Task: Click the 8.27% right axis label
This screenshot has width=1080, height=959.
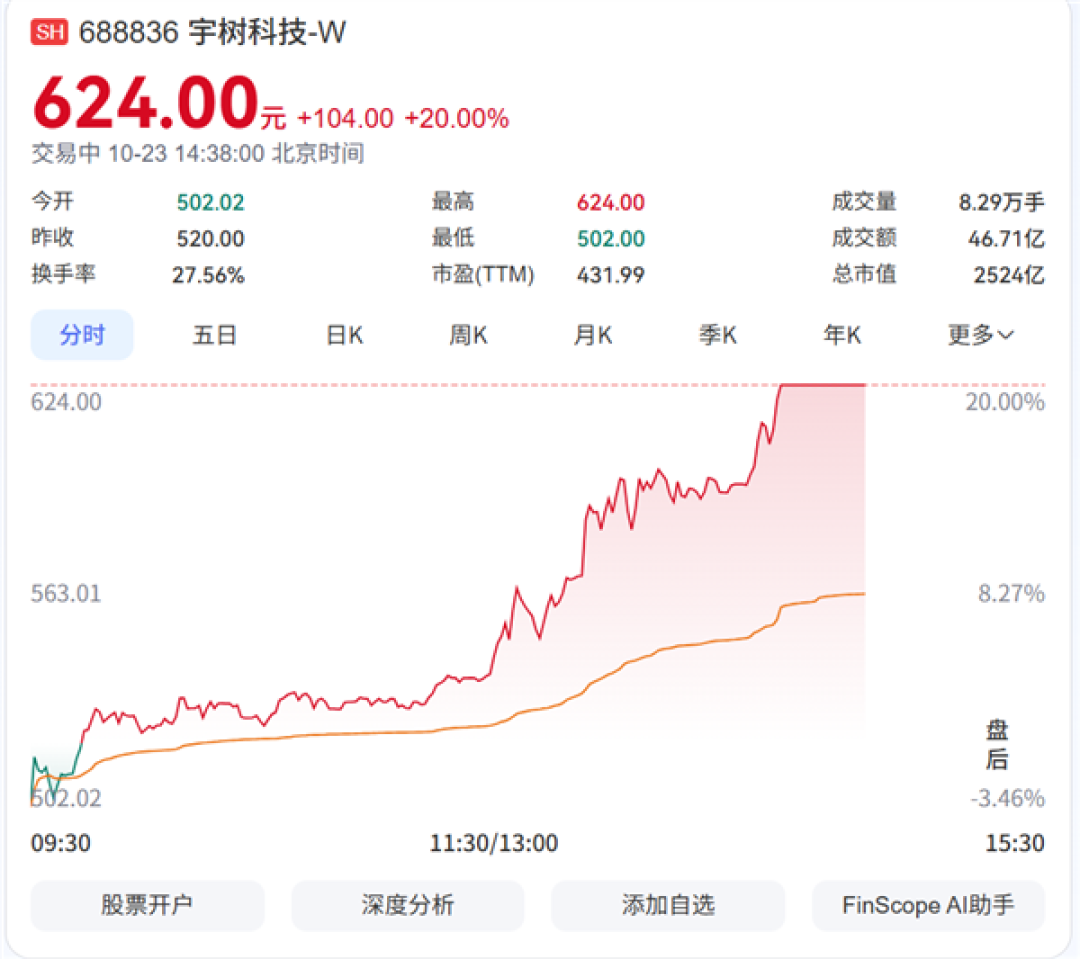Action: click(x=1012, y=594)
